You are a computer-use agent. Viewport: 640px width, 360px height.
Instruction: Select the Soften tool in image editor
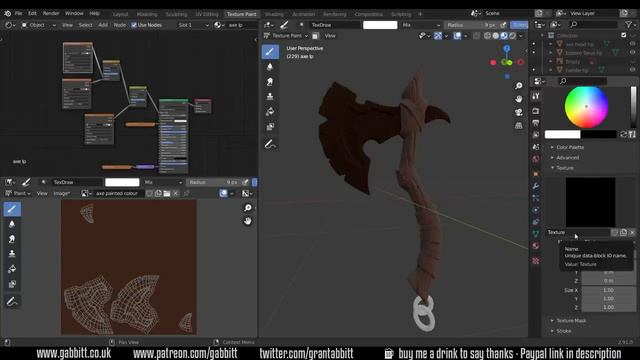tap(12, 224)
